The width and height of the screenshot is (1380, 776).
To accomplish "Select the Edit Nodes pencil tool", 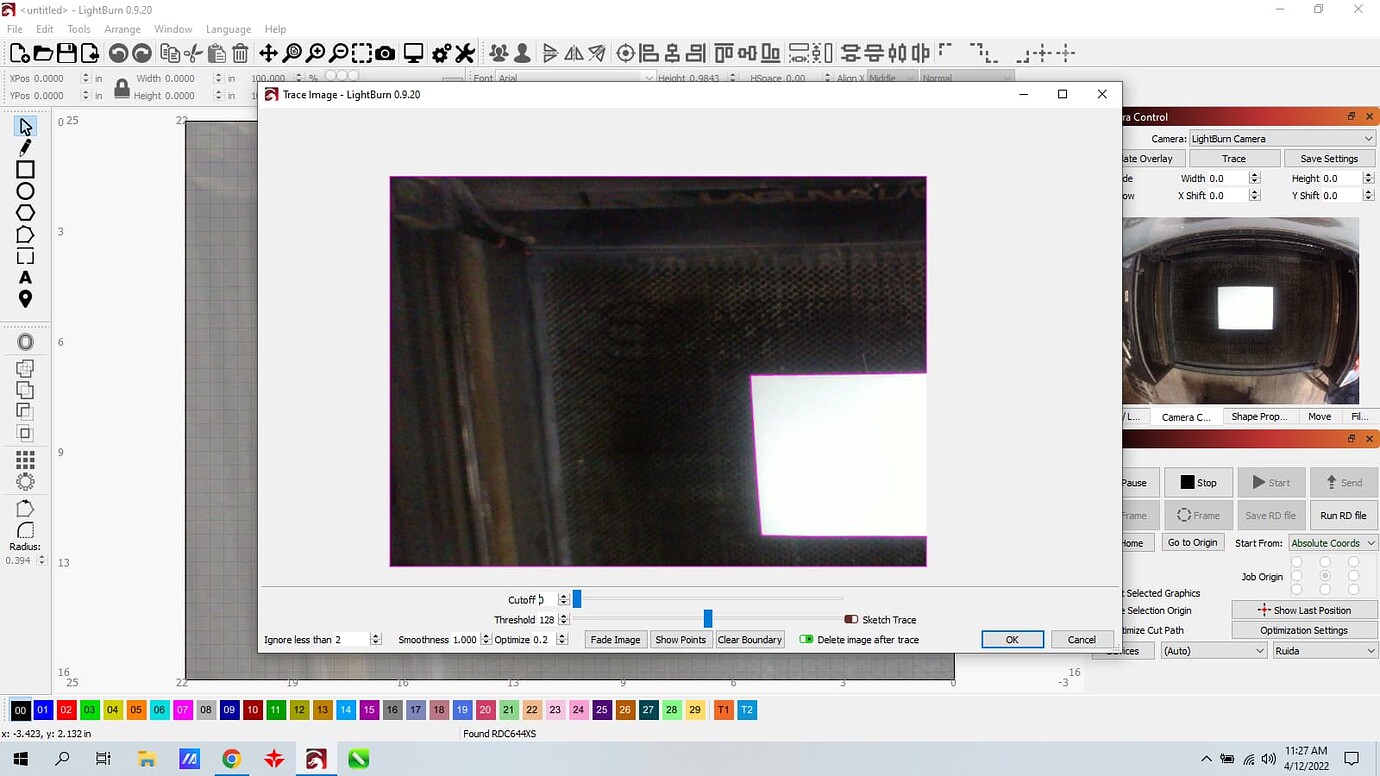I will (x=25, y=148).
